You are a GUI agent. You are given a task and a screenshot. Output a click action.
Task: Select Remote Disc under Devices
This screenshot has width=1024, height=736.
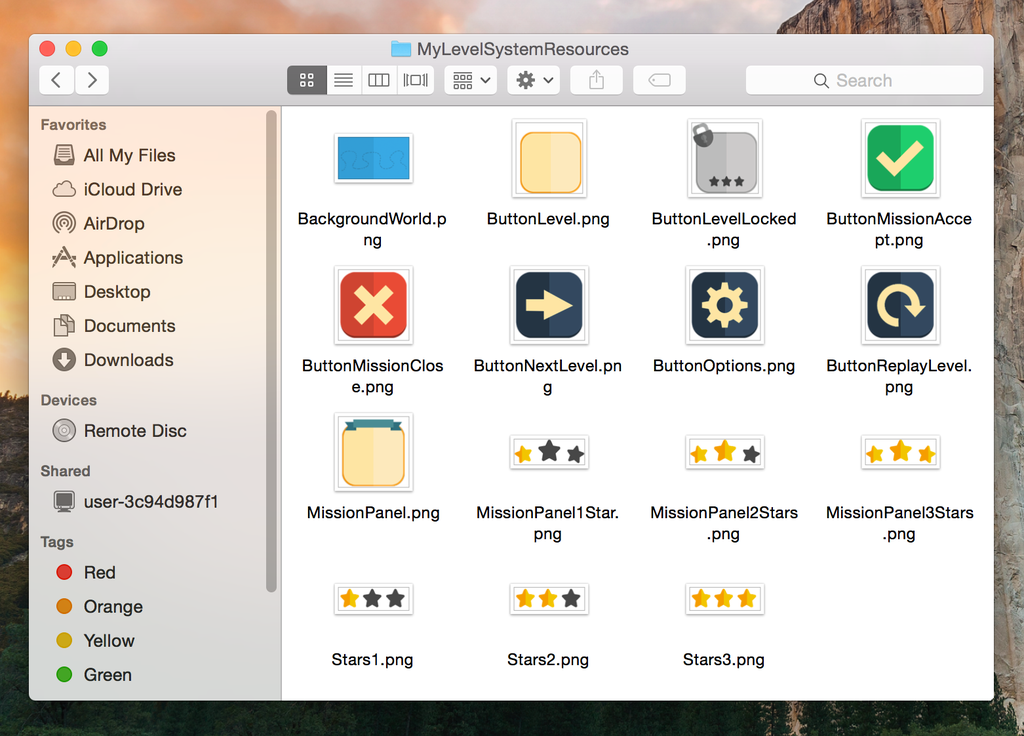[134, 431]
